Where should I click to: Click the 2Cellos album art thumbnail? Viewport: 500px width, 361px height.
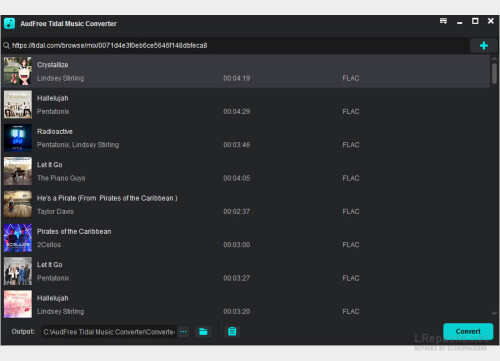(x=18, y=238)
